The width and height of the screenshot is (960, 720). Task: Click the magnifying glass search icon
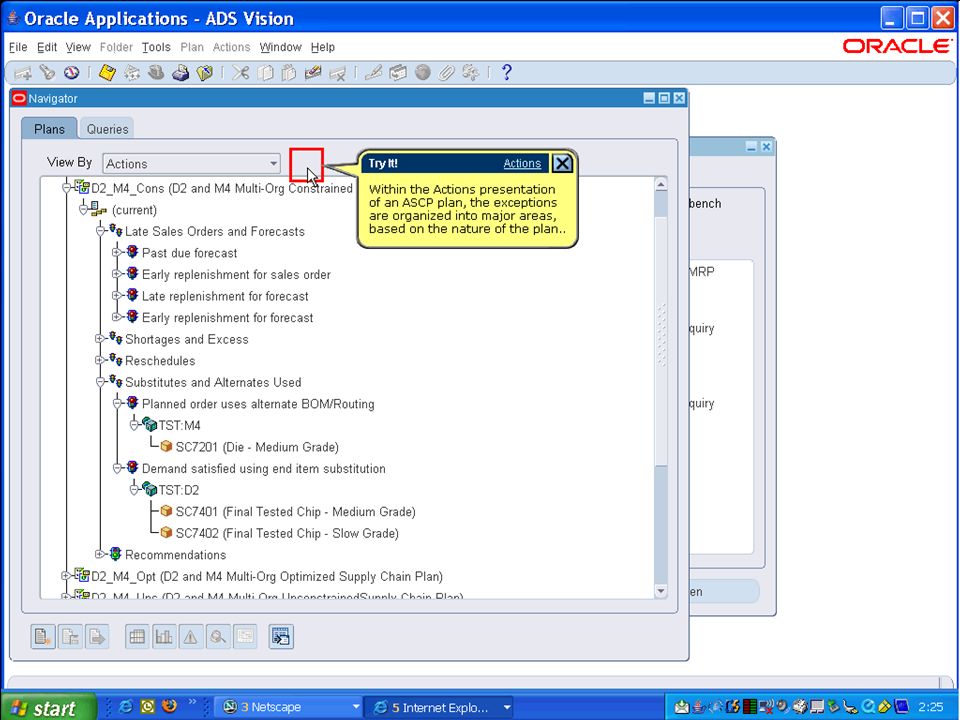[x=217, y=637]
